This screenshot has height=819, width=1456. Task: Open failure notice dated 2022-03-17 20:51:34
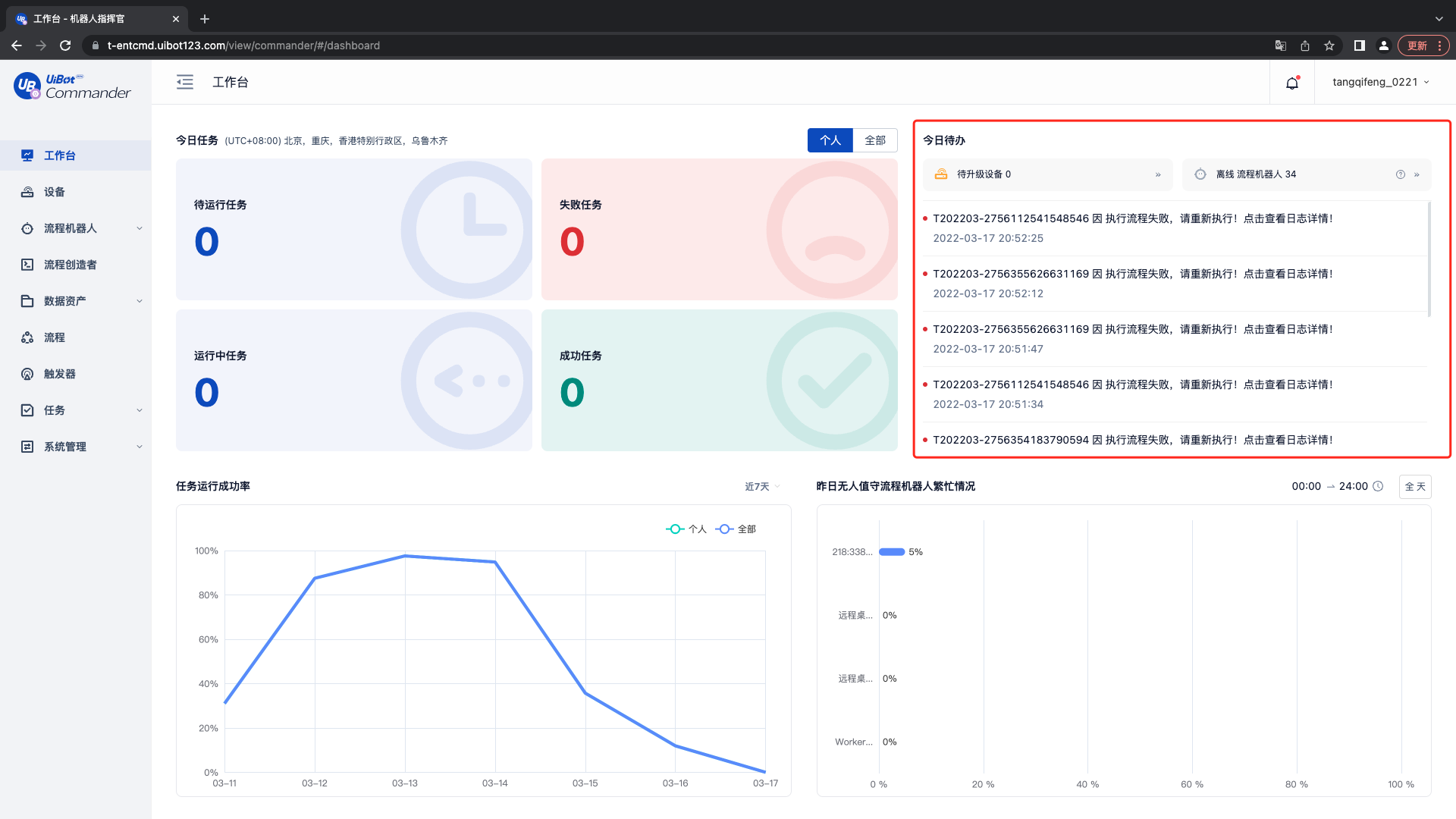[x=1174, y=394]
